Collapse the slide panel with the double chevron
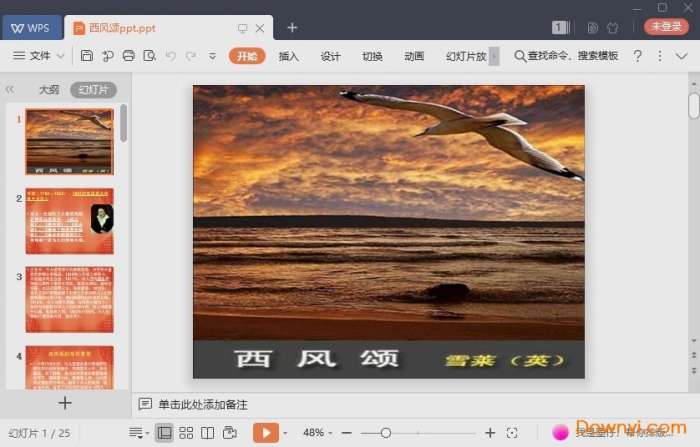700x447 pixels. pos(10,90)
